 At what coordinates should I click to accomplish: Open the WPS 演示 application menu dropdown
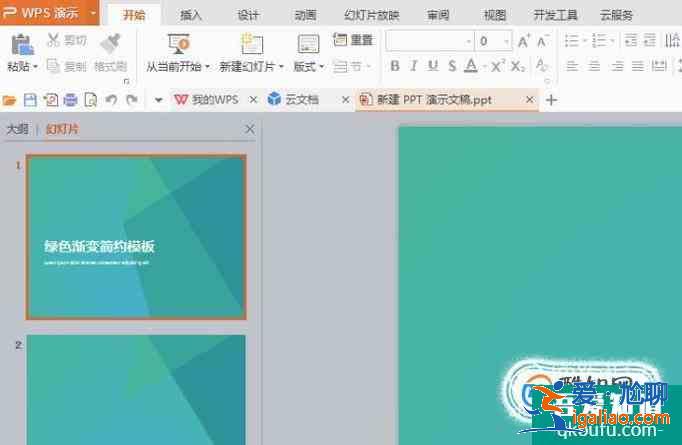point(94,13)
